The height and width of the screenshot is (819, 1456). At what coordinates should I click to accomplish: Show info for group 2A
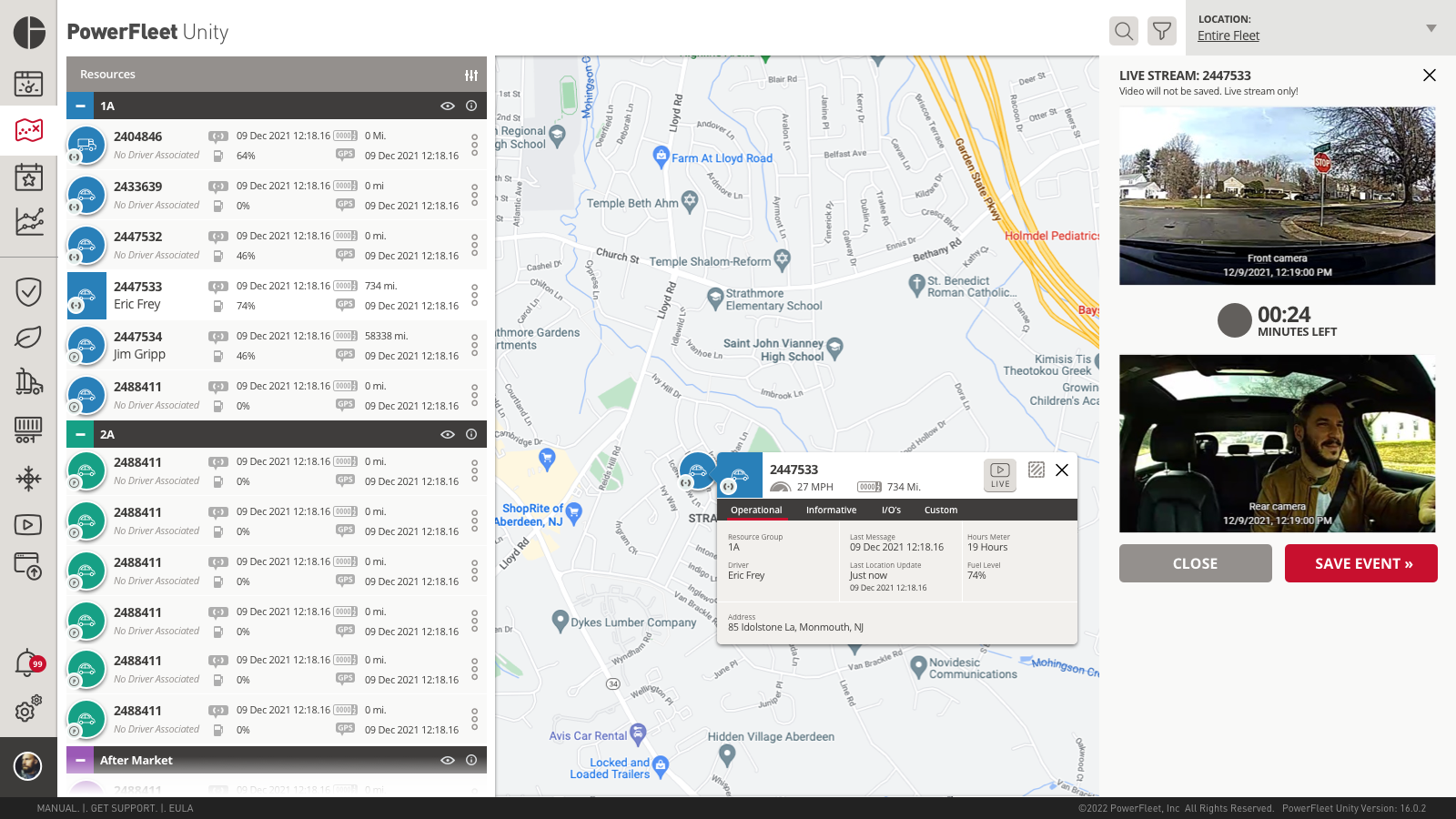471,434
